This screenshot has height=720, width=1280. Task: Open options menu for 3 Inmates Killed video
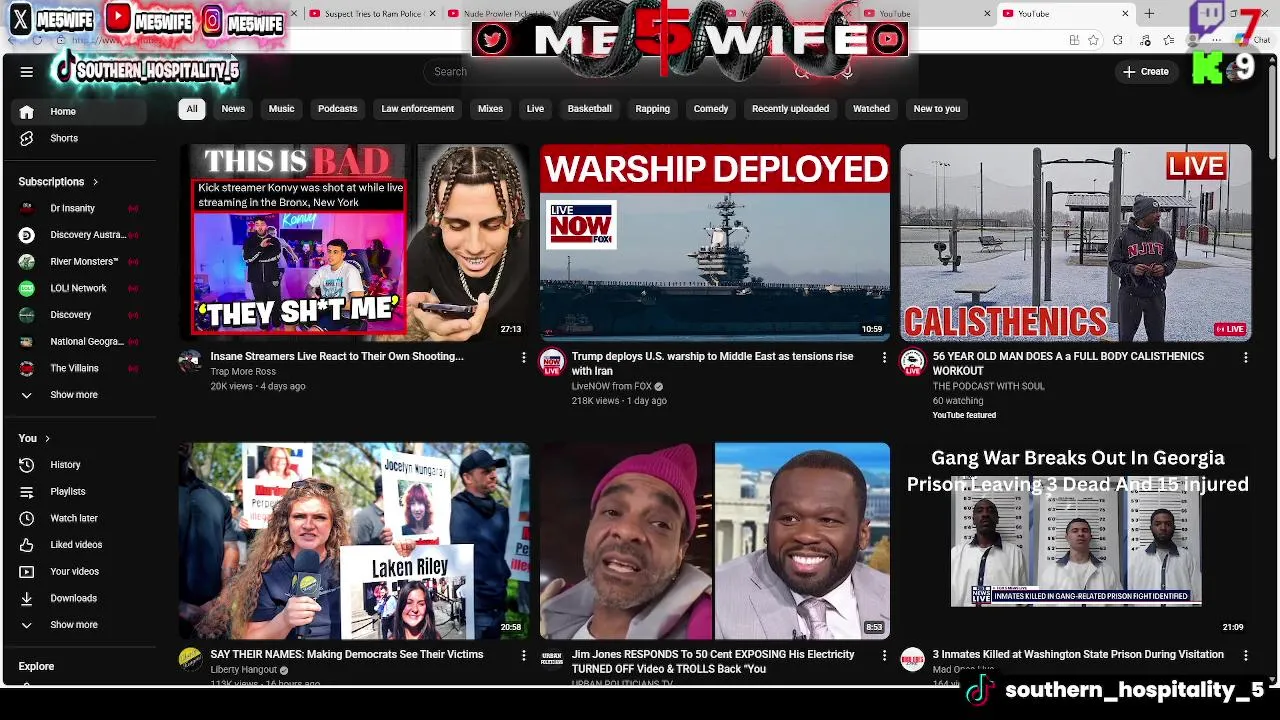tap(1245, 655)
